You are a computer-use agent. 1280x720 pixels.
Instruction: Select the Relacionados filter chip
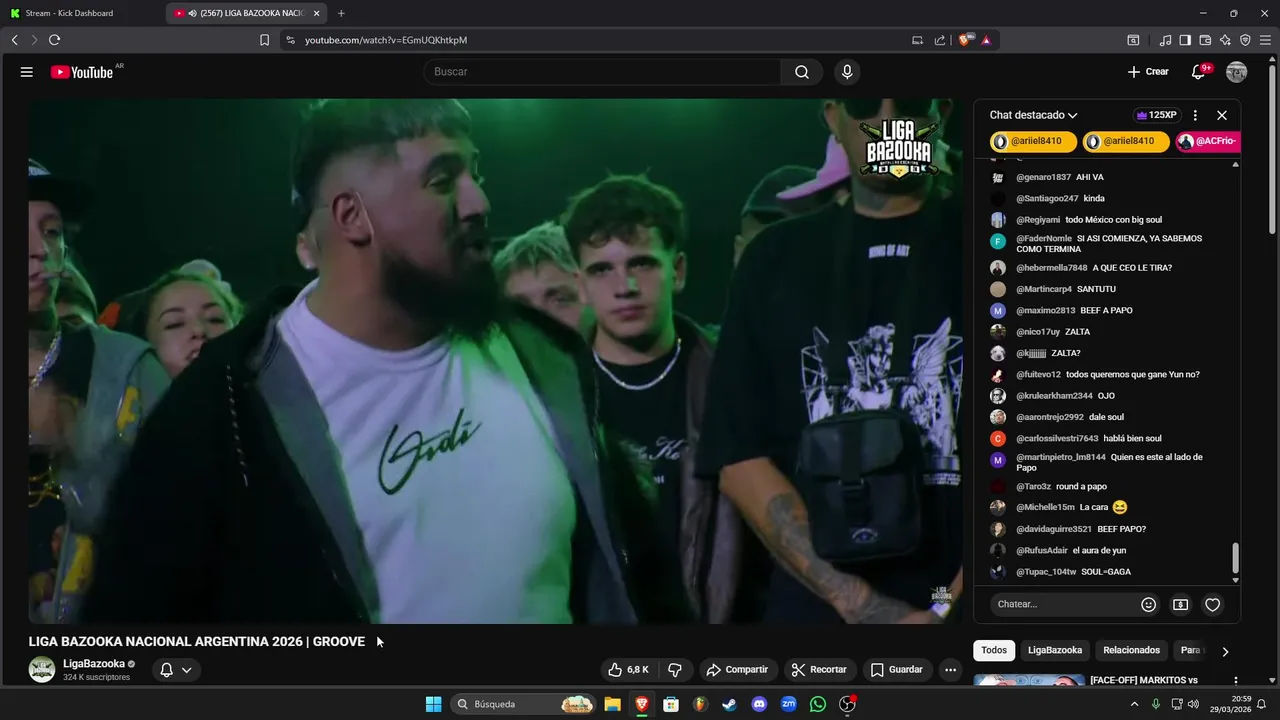(x=1131, y=650)
